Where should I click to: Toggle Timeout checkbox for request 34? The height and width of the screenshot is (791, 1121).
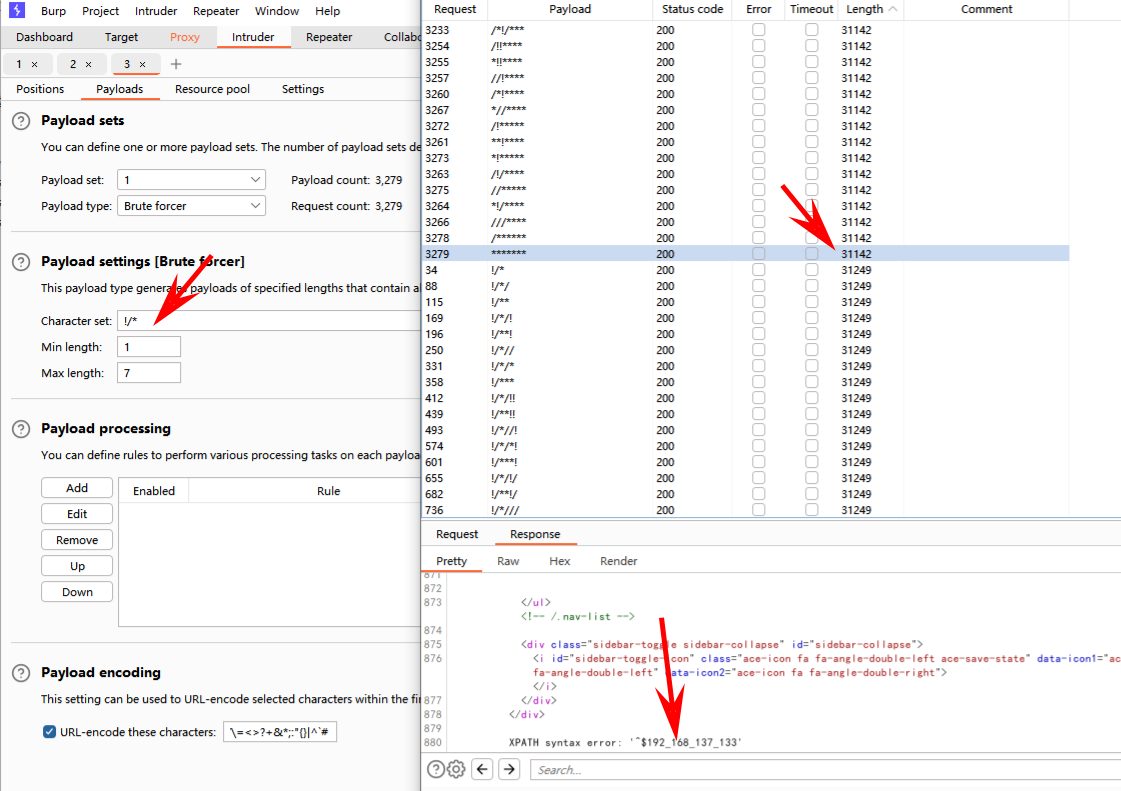click(x=811, y=270)
